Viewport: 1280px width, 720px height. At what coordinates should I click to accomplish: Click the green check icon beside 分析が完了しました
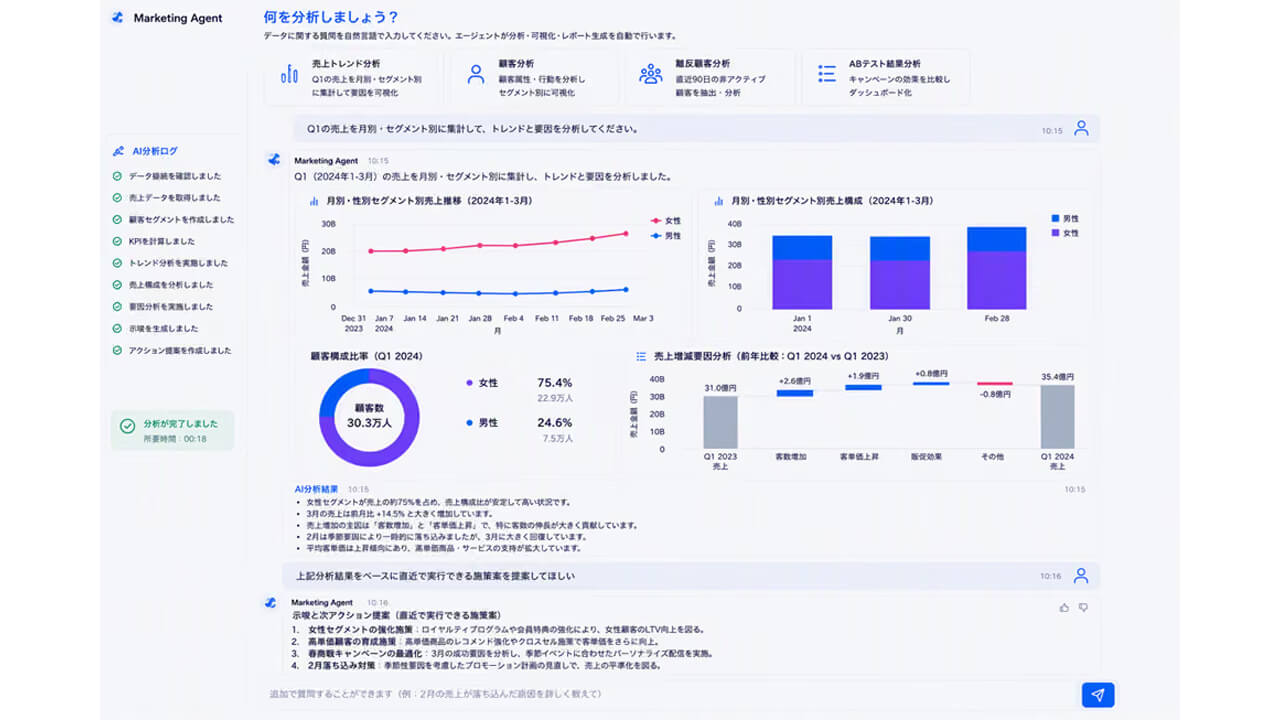coord(127,426)
